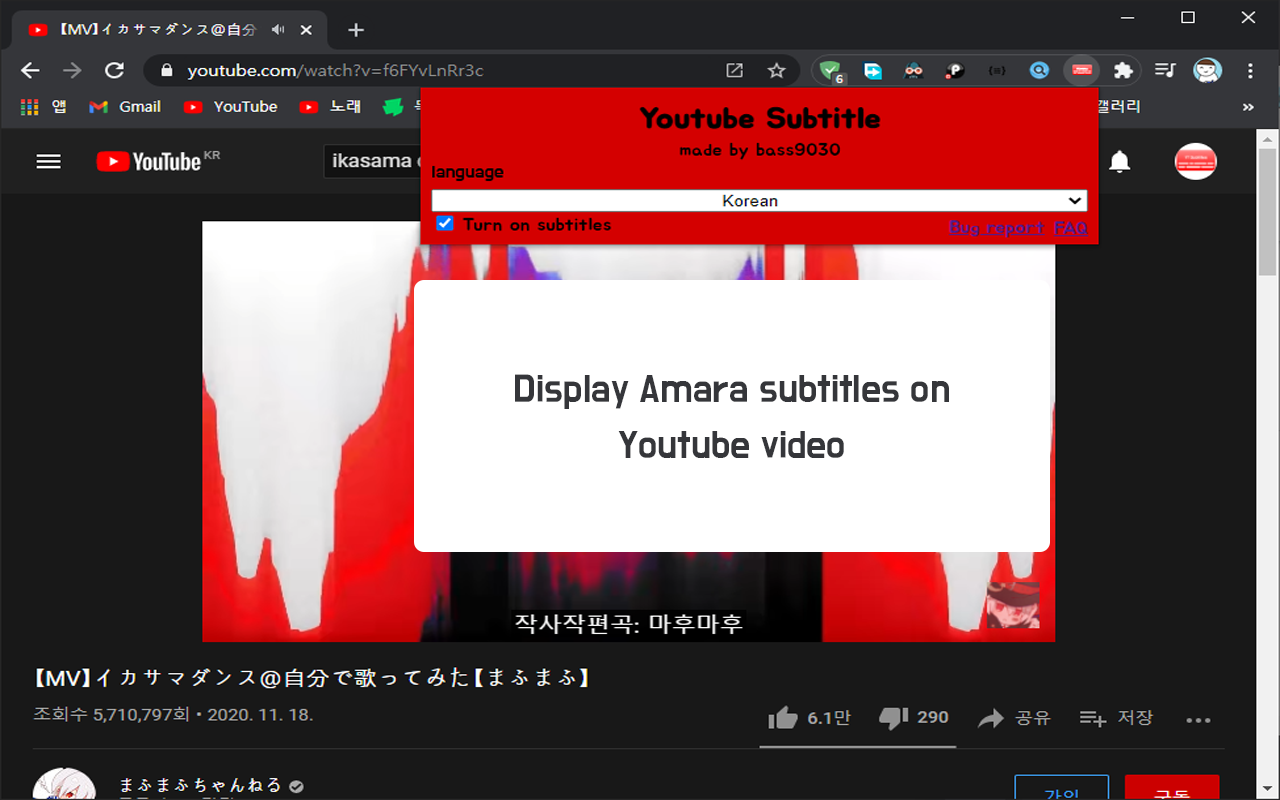Viewport: 1280px width, 800px height.
Task: Bookmark this page with the star icon
Action: (776, 70)
